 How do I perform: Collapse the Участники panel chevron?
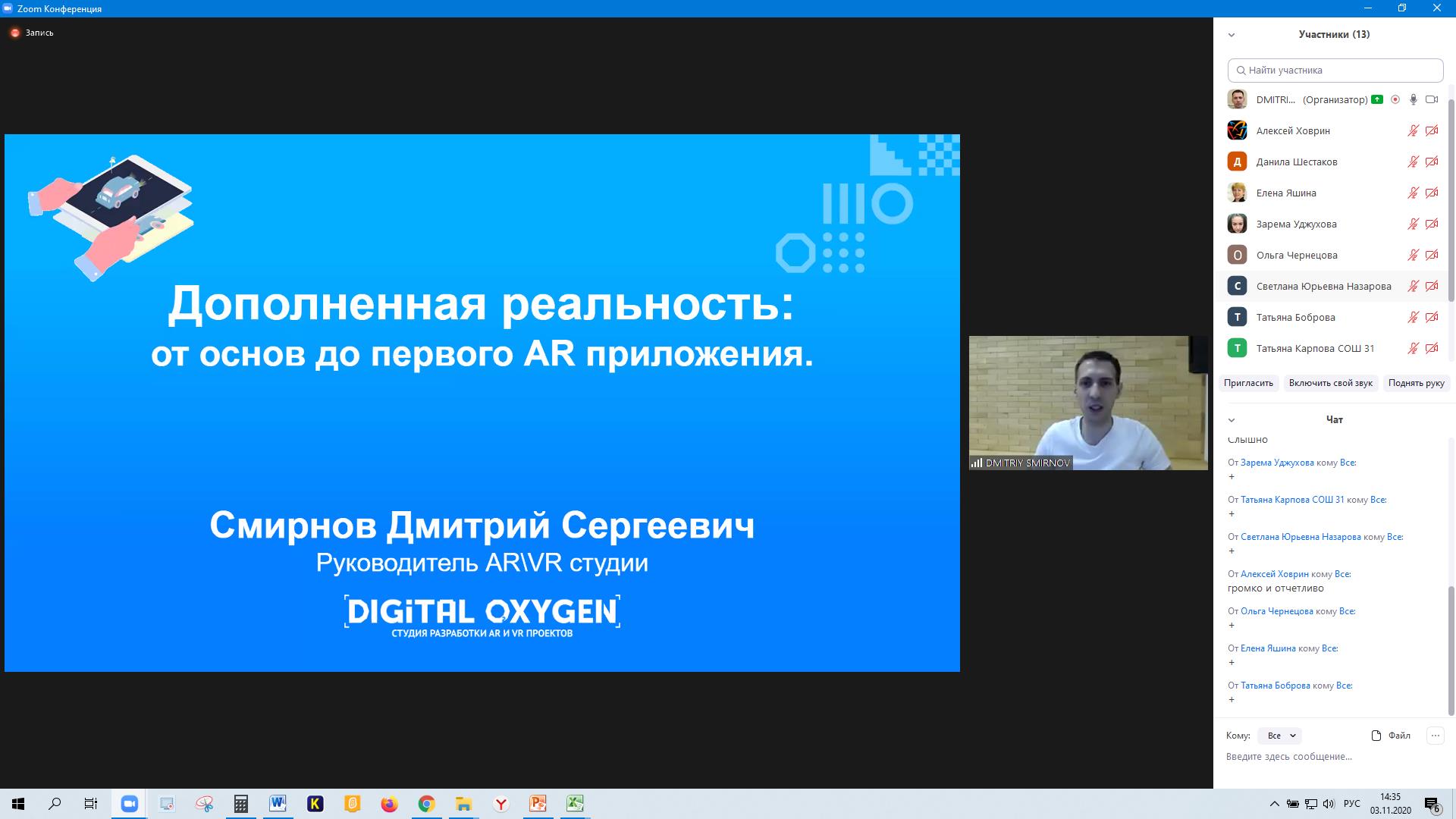pyautogui.click(x=1232, y=35)
